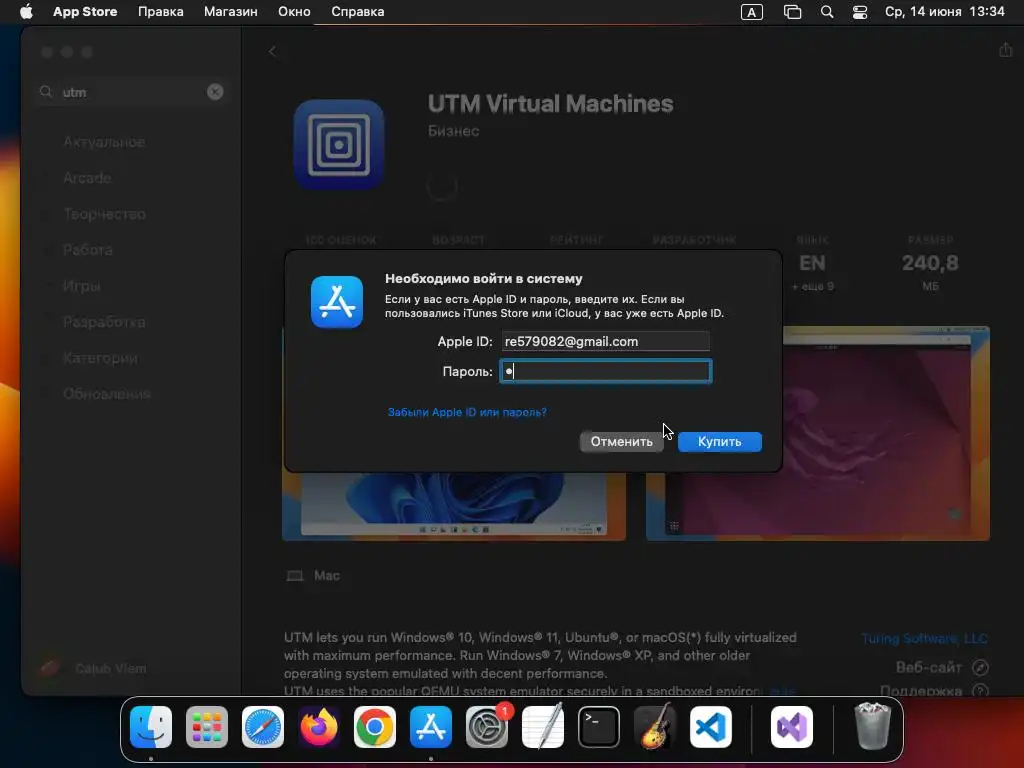Cancel sign-in with Отменить button
This screenshot has height=768, width=1024.
[621, 441]
